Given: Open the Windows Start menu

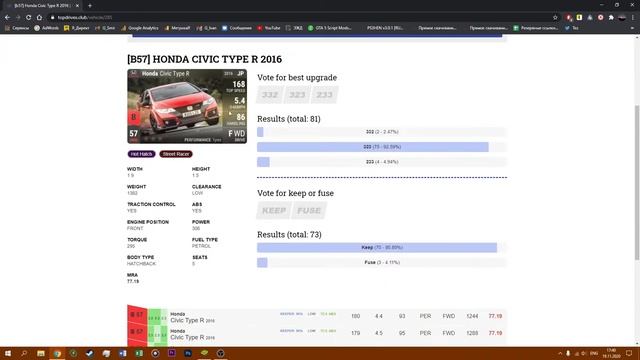Looking at the screenshot, I should point(7,353).
